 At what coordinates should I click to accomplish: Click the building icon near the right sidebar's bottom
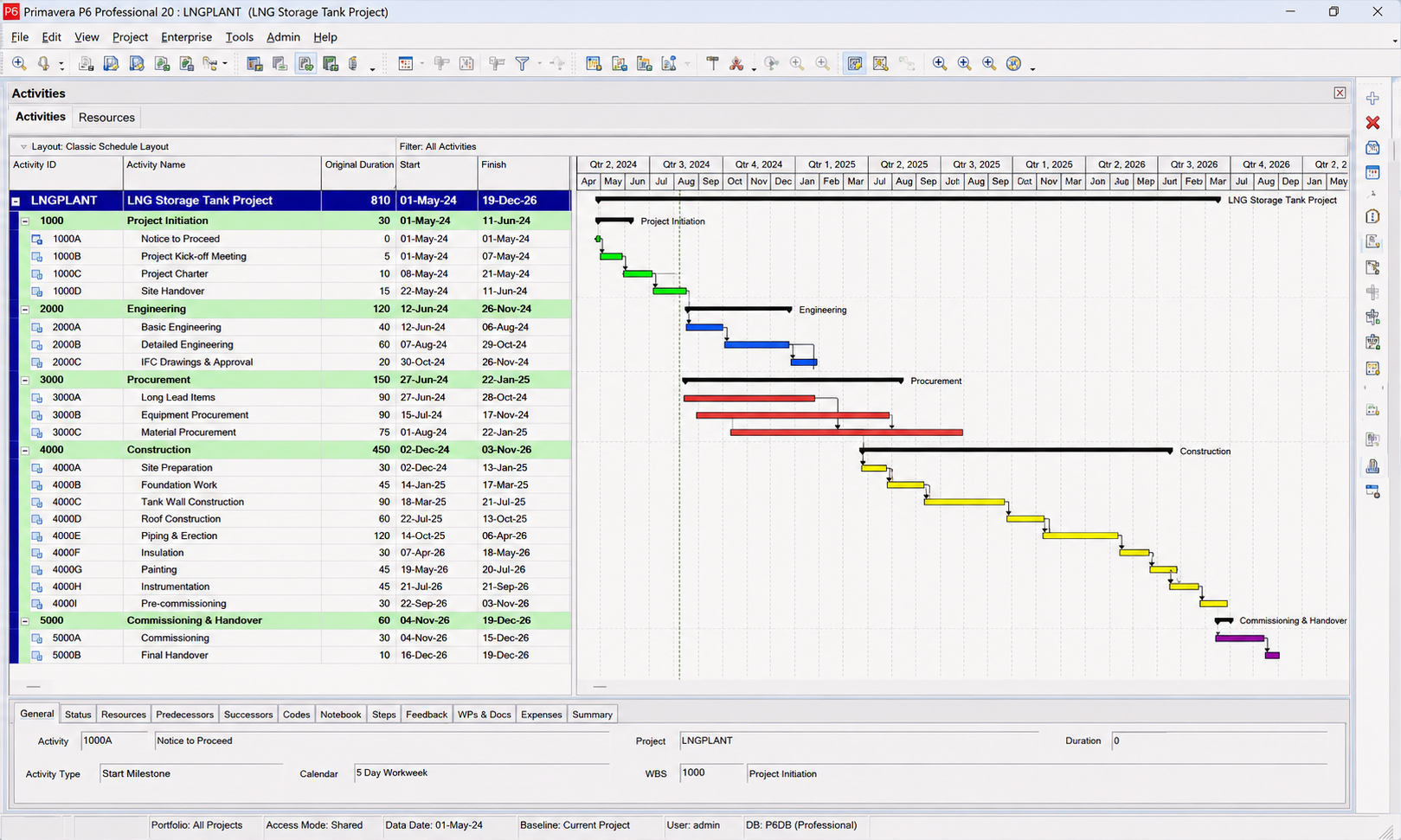(x=1372, y=466)
